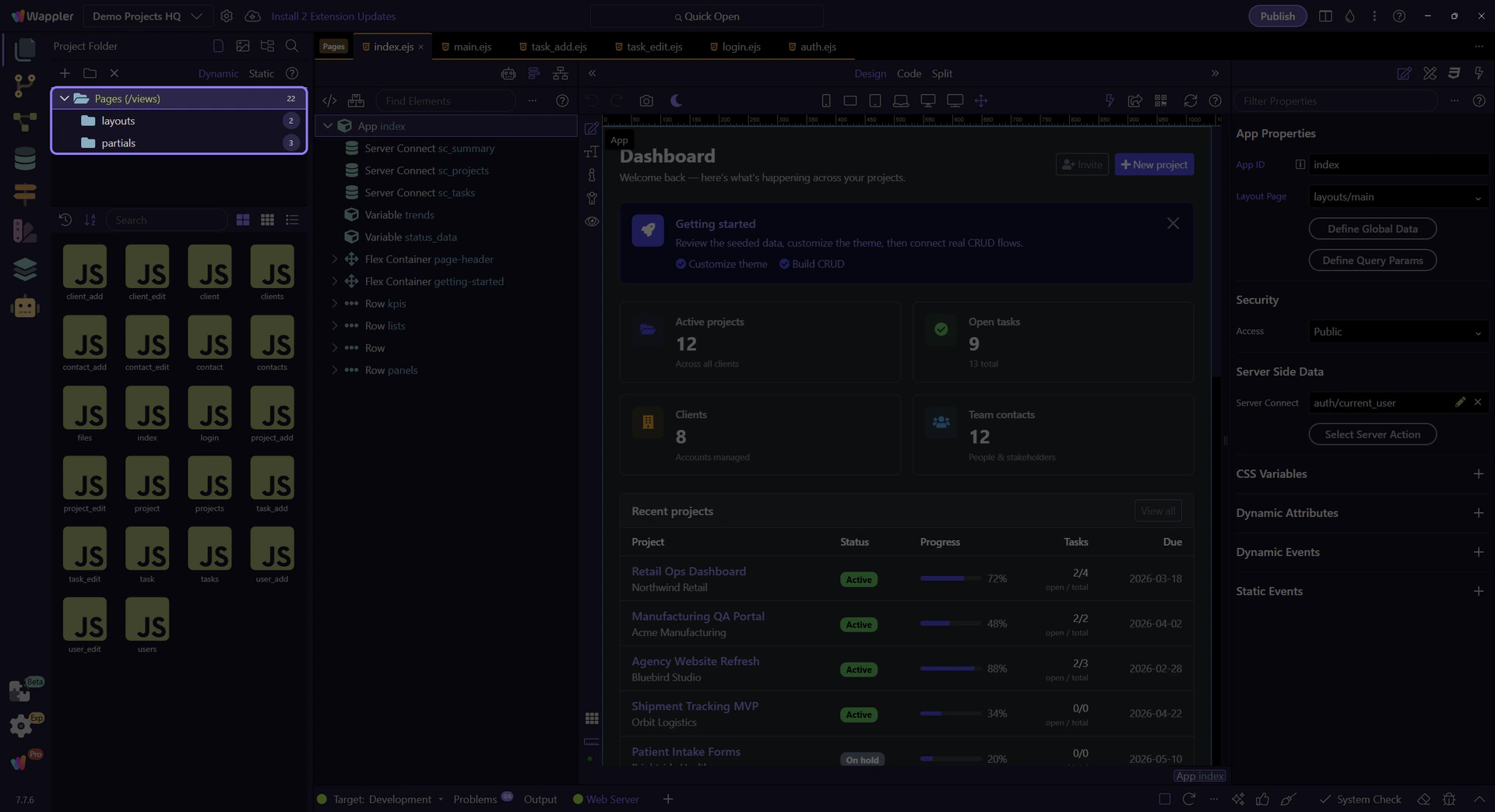Viewport: 1495px width, 812px height.
Task: Click Define Global Data button
Action: [1372, 229]
